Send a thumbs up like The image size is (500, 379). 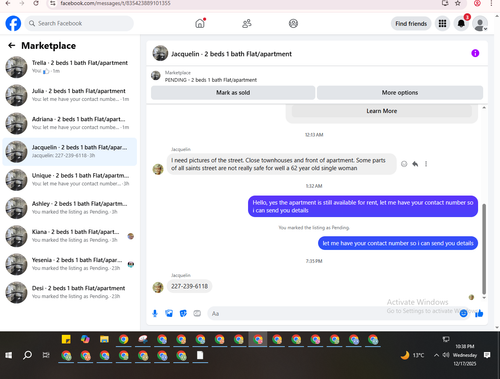pyautogui.click(x=479, y=313)
